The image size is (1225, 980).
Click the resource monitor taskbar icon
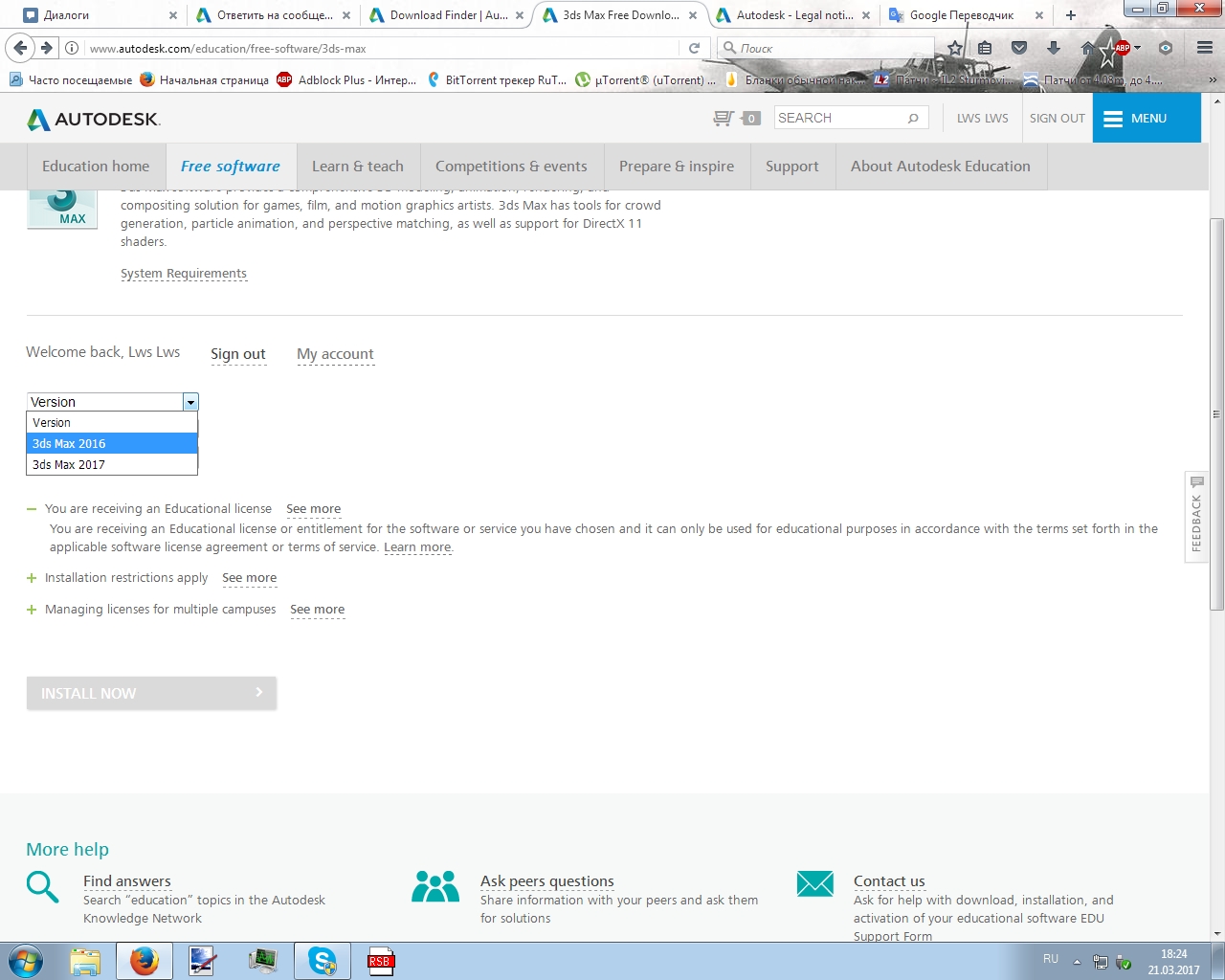262,961
